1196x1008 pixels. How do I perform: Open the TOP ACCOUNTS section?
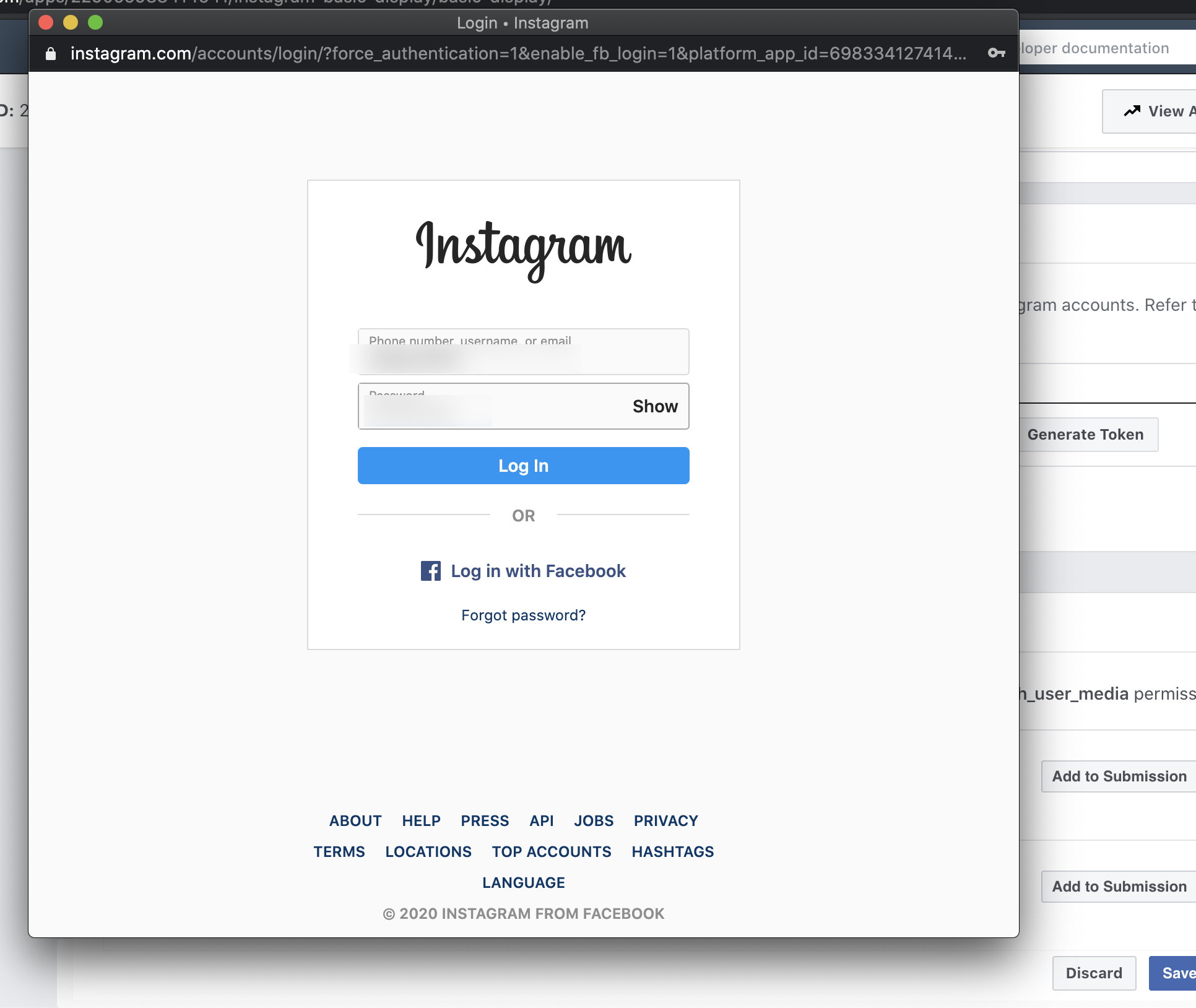coord(551,851)
